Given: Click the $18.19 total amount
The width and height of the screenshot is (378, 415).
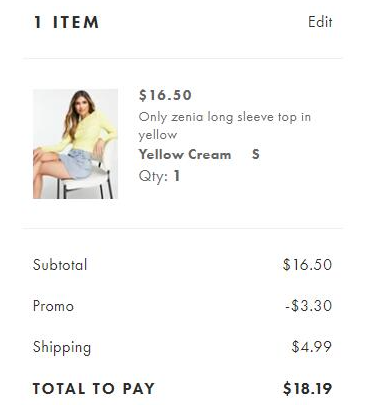Looking at the screenshot, I should pyautogui.click(x=307, y=389).
